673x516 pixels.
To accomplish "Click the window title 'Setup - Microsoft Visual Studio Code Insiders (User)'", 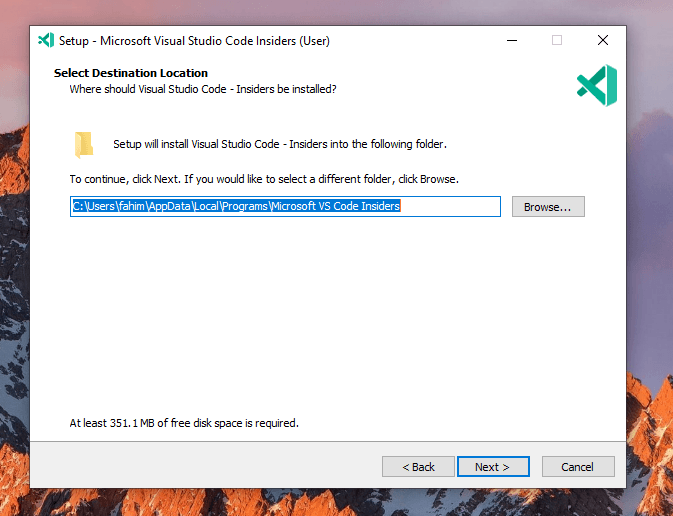I will [x=194, y=41].
